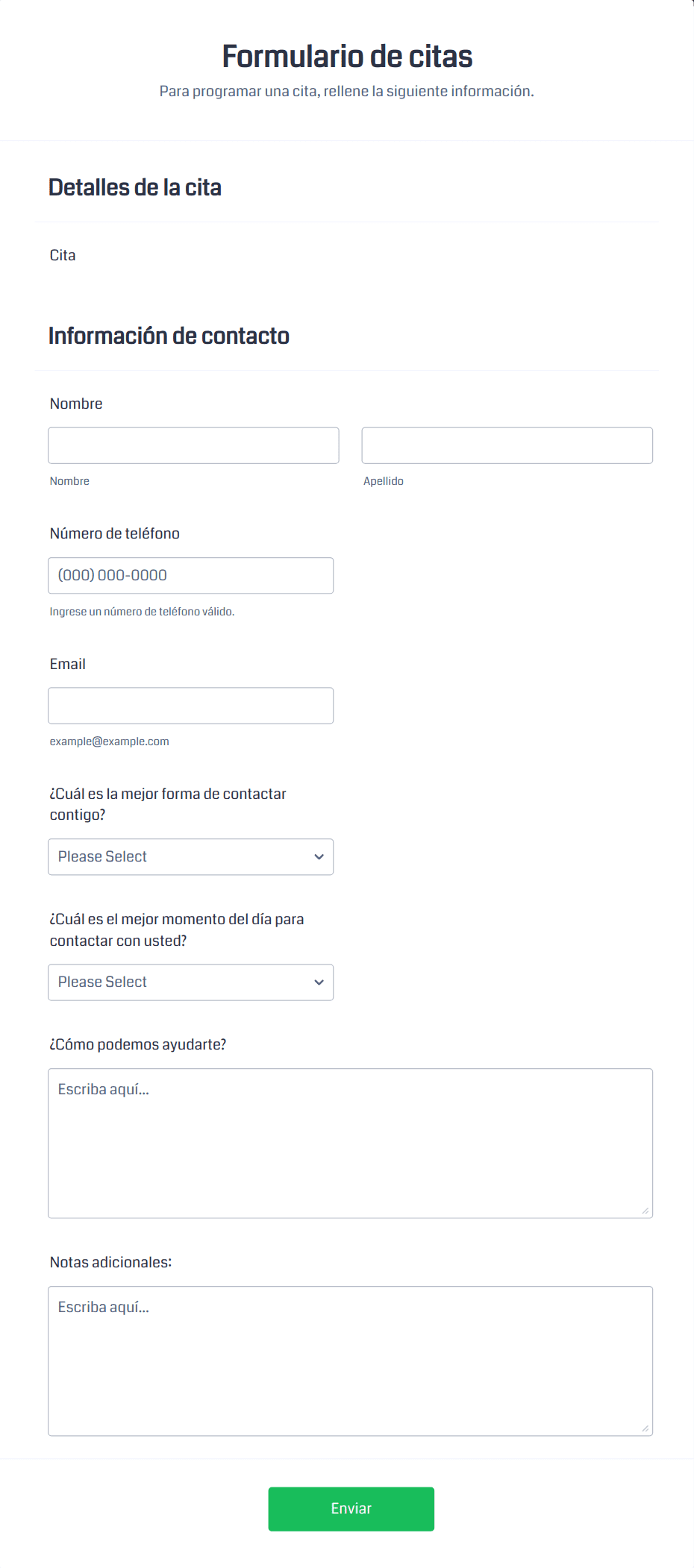
Task: Click the chevron arrow of contact method dropdown
Action: (319, 857)
